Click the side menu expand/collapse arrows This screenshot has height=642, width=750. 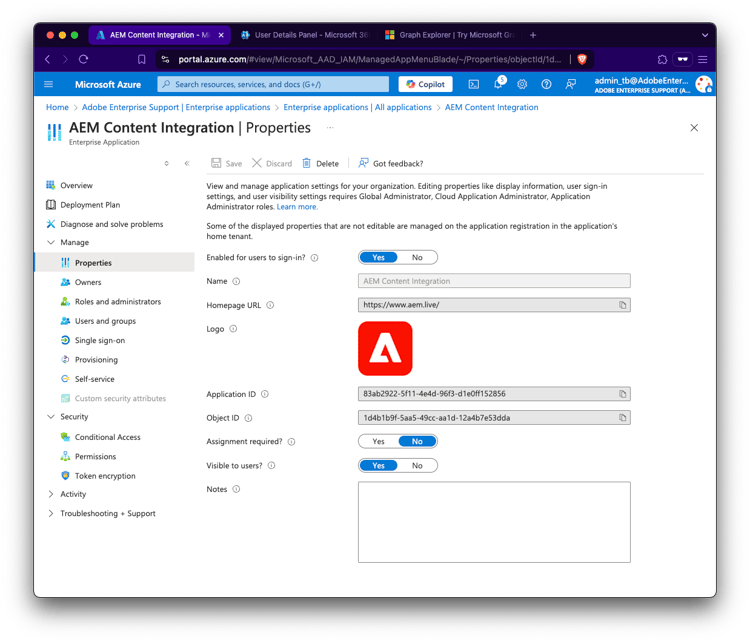click(166, 163)
